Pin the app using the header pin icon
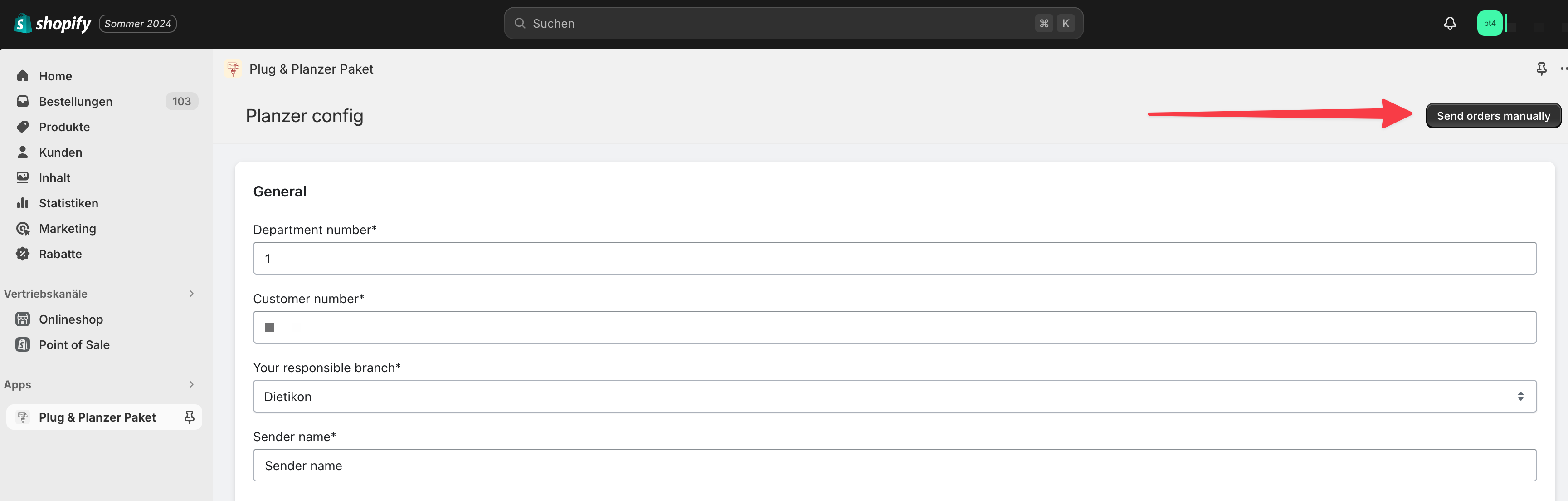Screen dimensions: 1568x501 (1541, 69)
